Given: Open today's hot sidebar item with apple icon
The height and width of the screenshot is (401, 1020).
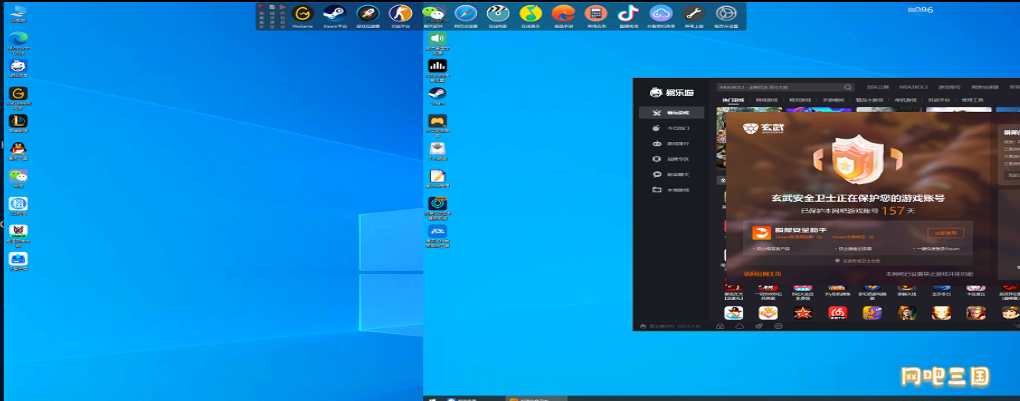Looking at the screenshot, I should click(671, 128).
